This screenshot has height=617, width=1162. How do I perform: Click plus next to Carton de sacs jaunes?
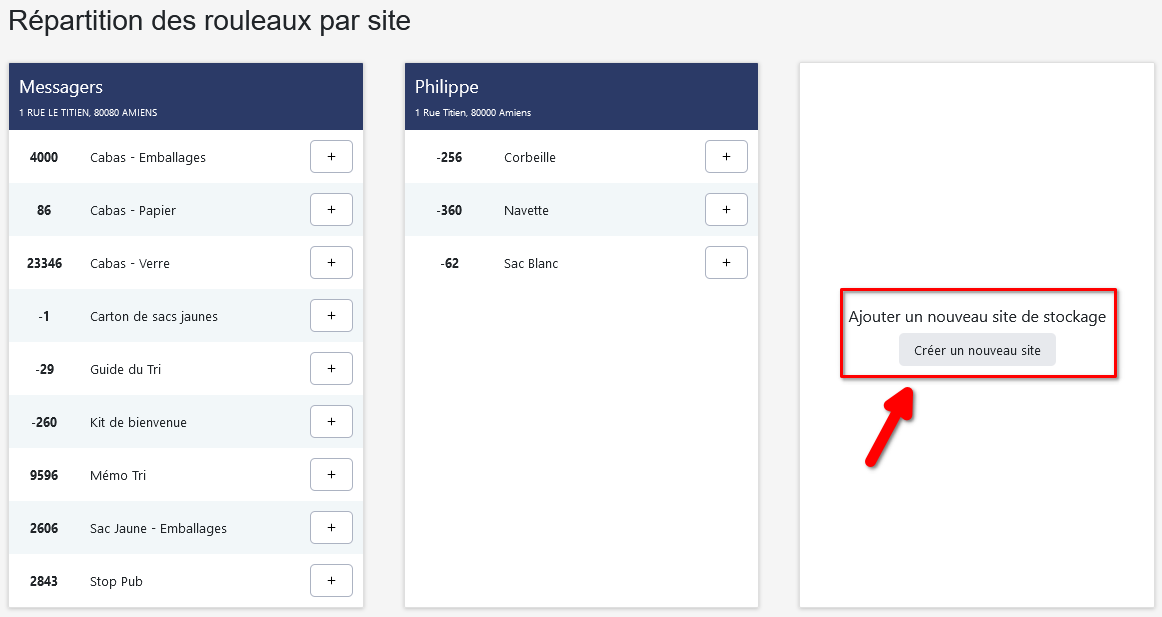pyautogui.click(x=331, y=316)
